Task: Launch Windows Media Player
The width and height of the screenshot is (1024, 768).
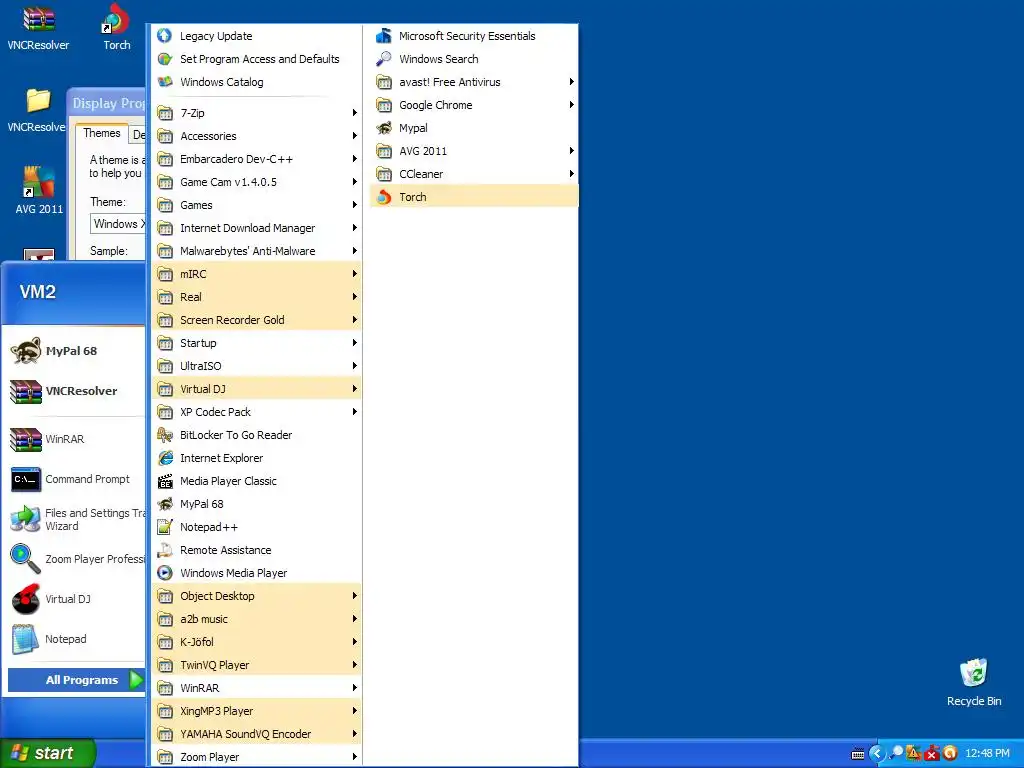Action: pyautogui.click(x=256, y=573)
